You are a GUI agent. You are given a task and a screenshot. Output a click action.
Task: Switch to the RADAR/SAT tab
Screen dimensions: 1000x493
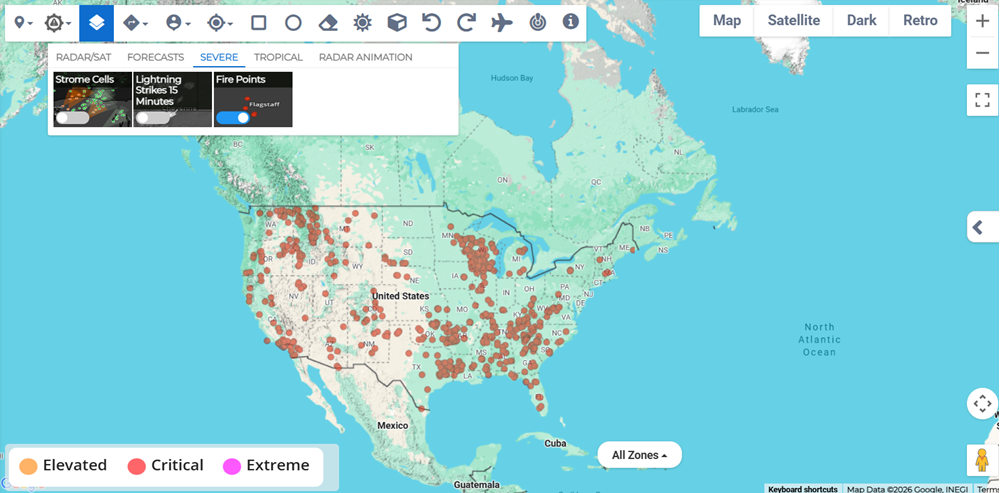coord(84,57)
